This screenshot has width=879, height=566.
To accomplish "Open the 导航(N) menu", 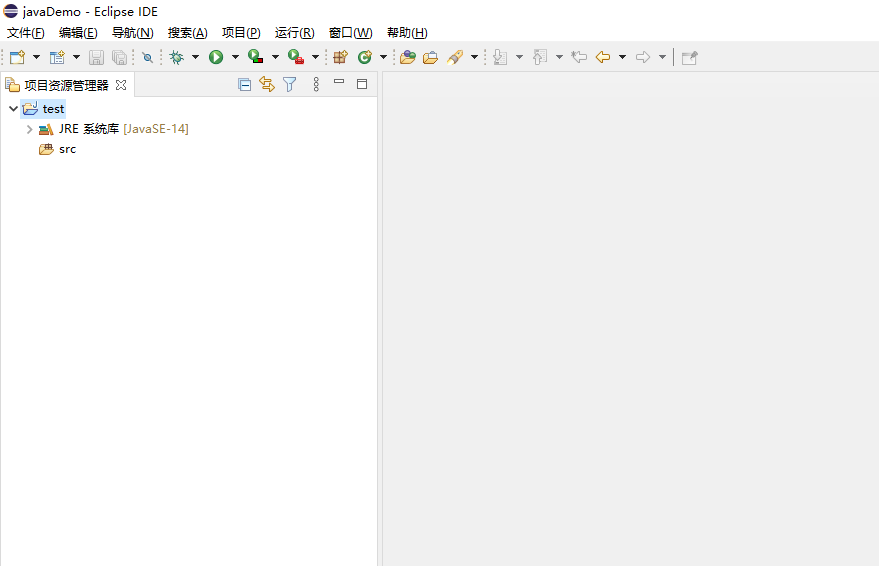I will (x=132, y=33).
